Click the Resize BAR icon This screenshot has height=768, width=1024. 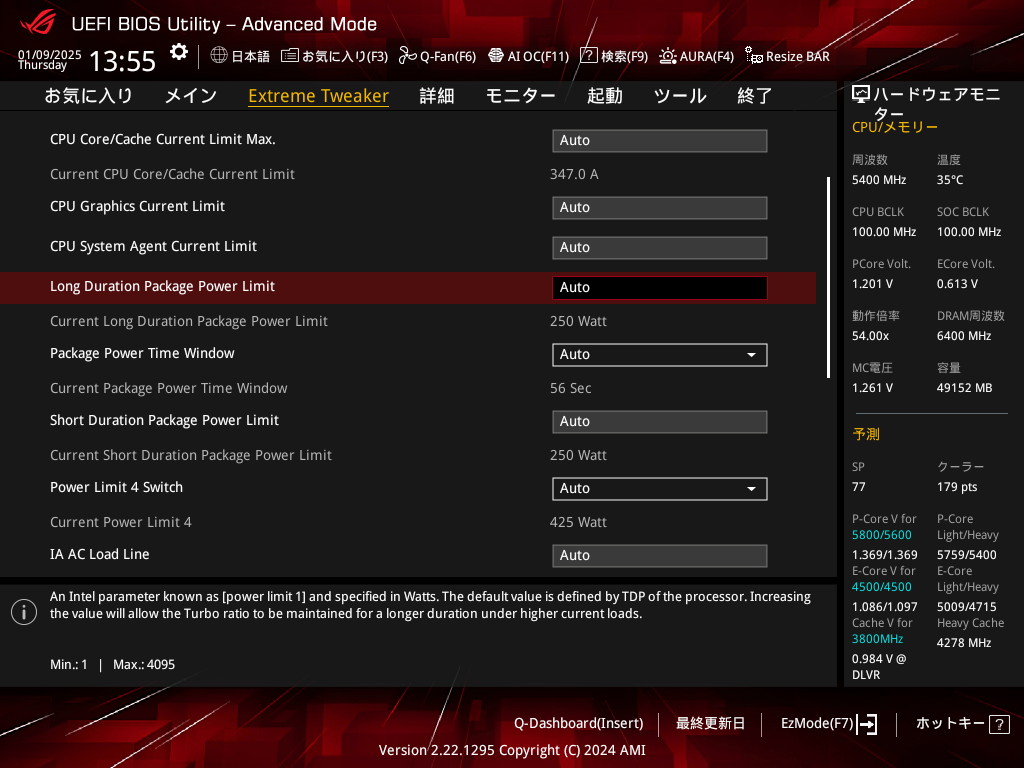coord(754,56)
